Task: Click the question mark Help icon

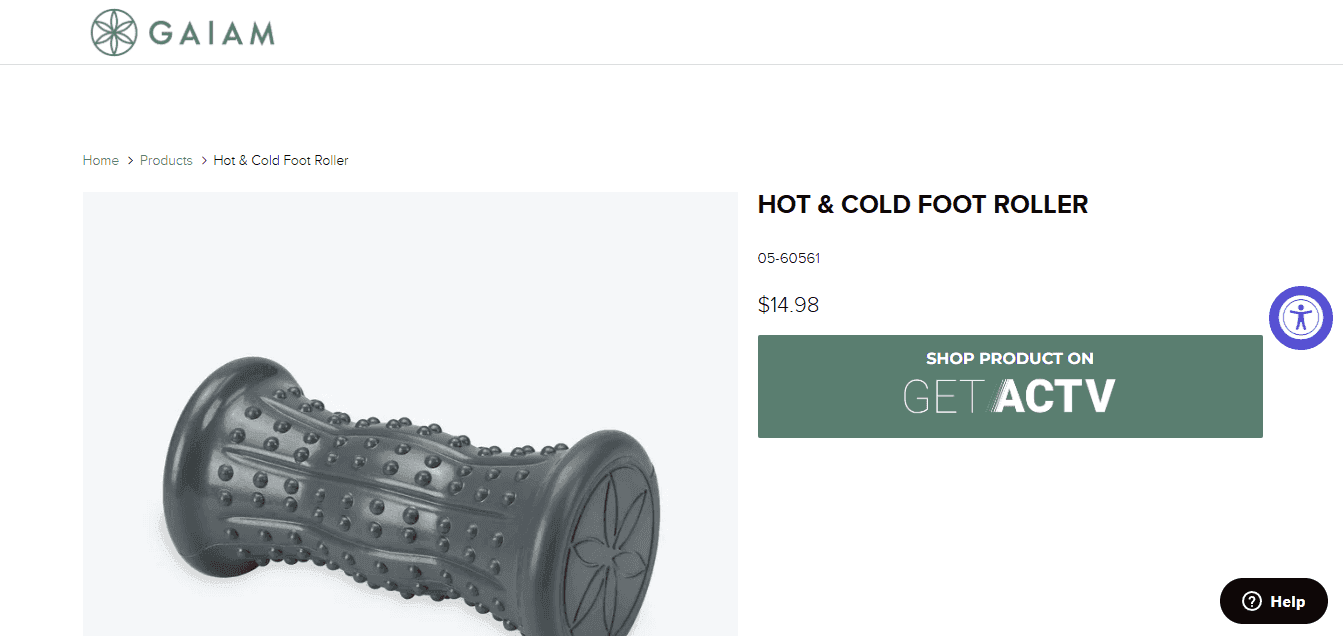Action: coord(1251,601)
